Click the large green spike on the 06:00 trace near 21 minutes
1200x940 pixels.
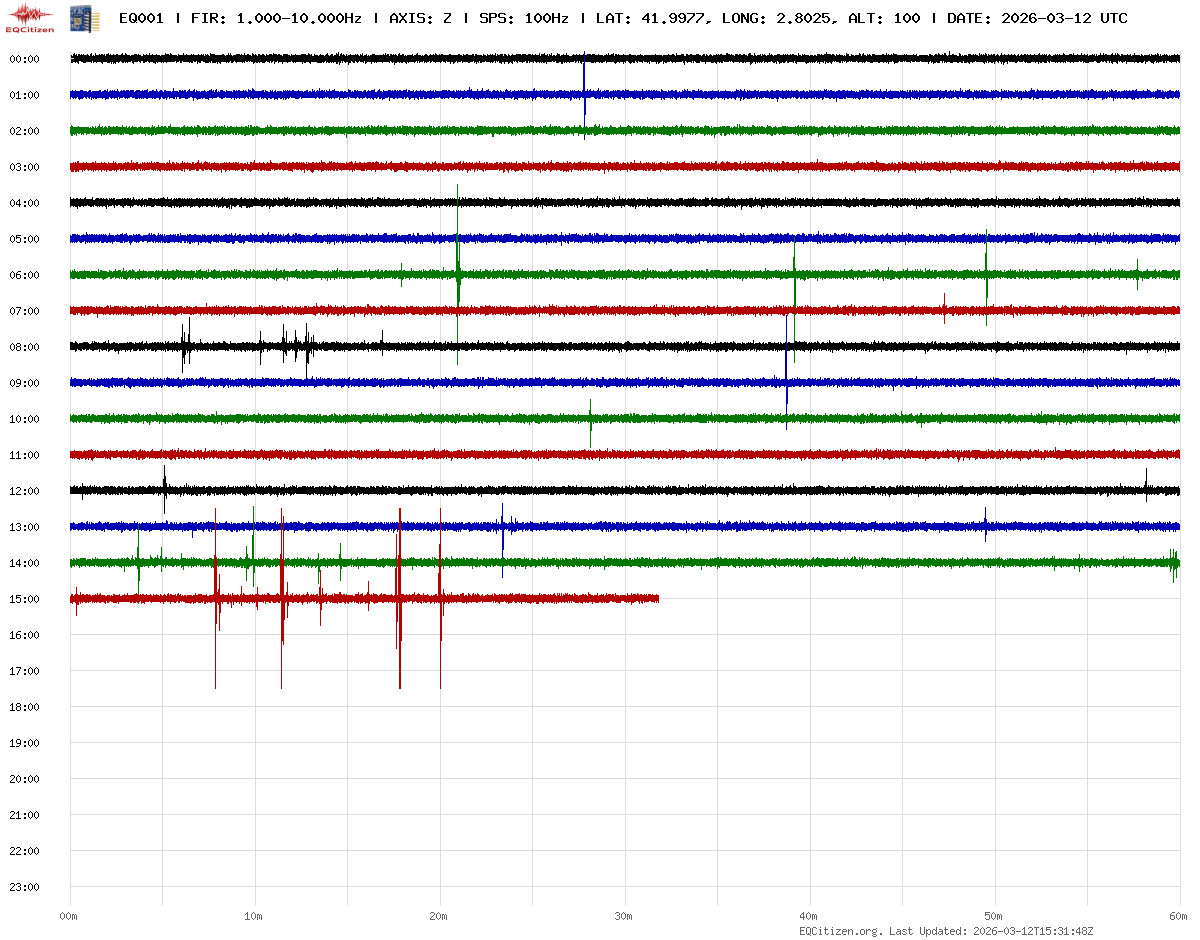pyautogui.click(x=458, y=272)
